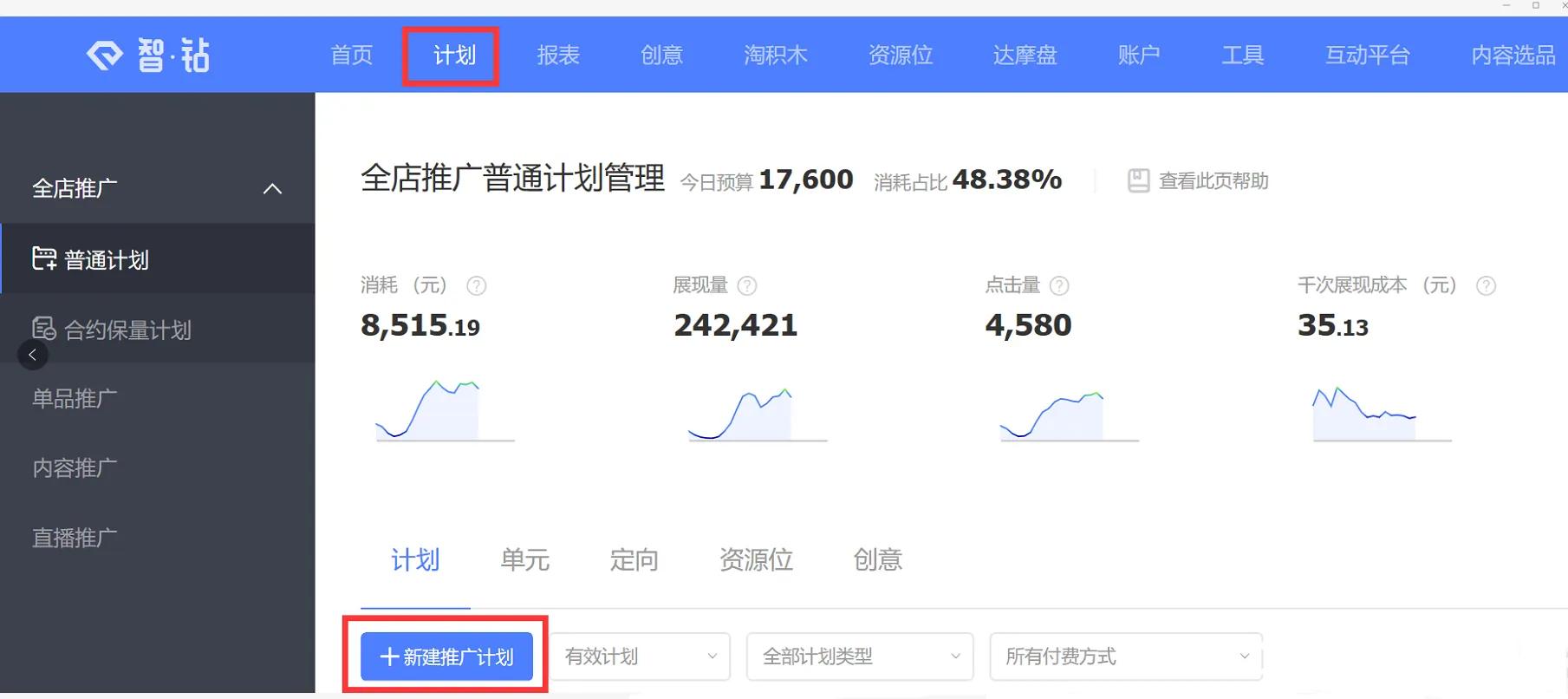
Task: Open 内容选品 in navigation bar
Action: pyautogui.click(x=1513, y=56)
